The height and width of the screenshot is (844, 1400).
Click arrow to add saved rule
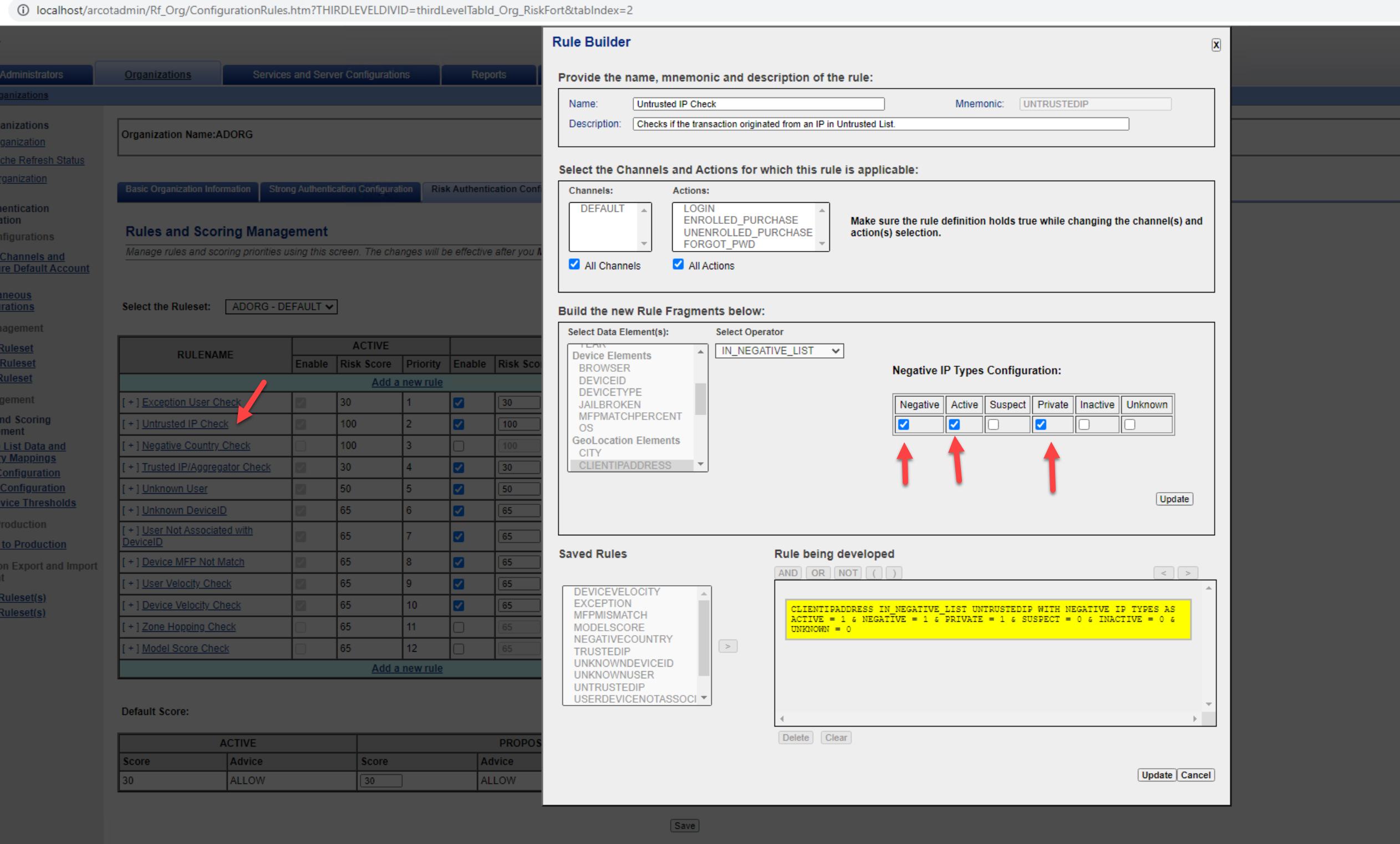coord(727,646)
